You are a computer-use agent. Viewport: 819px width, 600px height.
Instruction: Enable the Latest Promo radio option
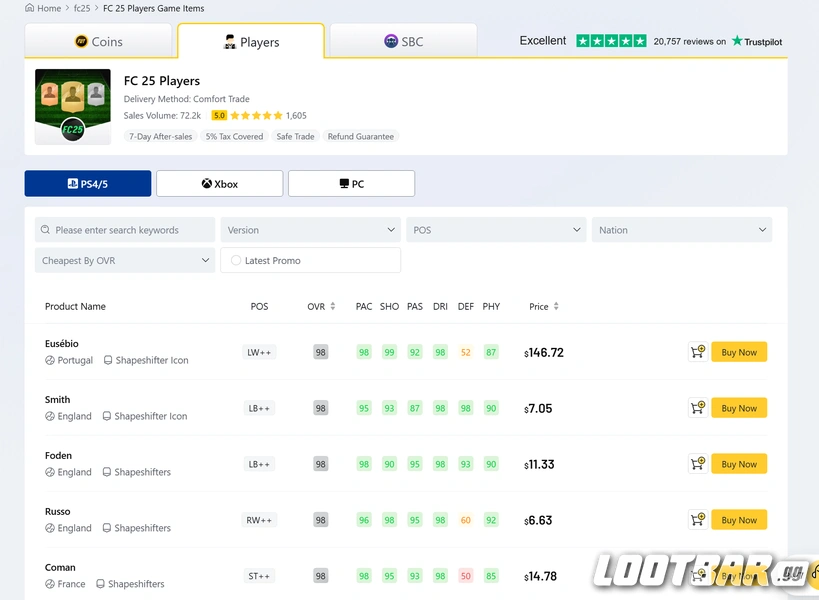(x=236, y=260)
